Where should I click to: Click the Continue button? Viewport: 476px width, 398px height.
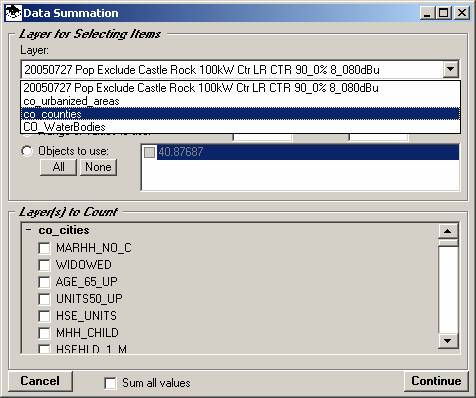pos(436,381)
